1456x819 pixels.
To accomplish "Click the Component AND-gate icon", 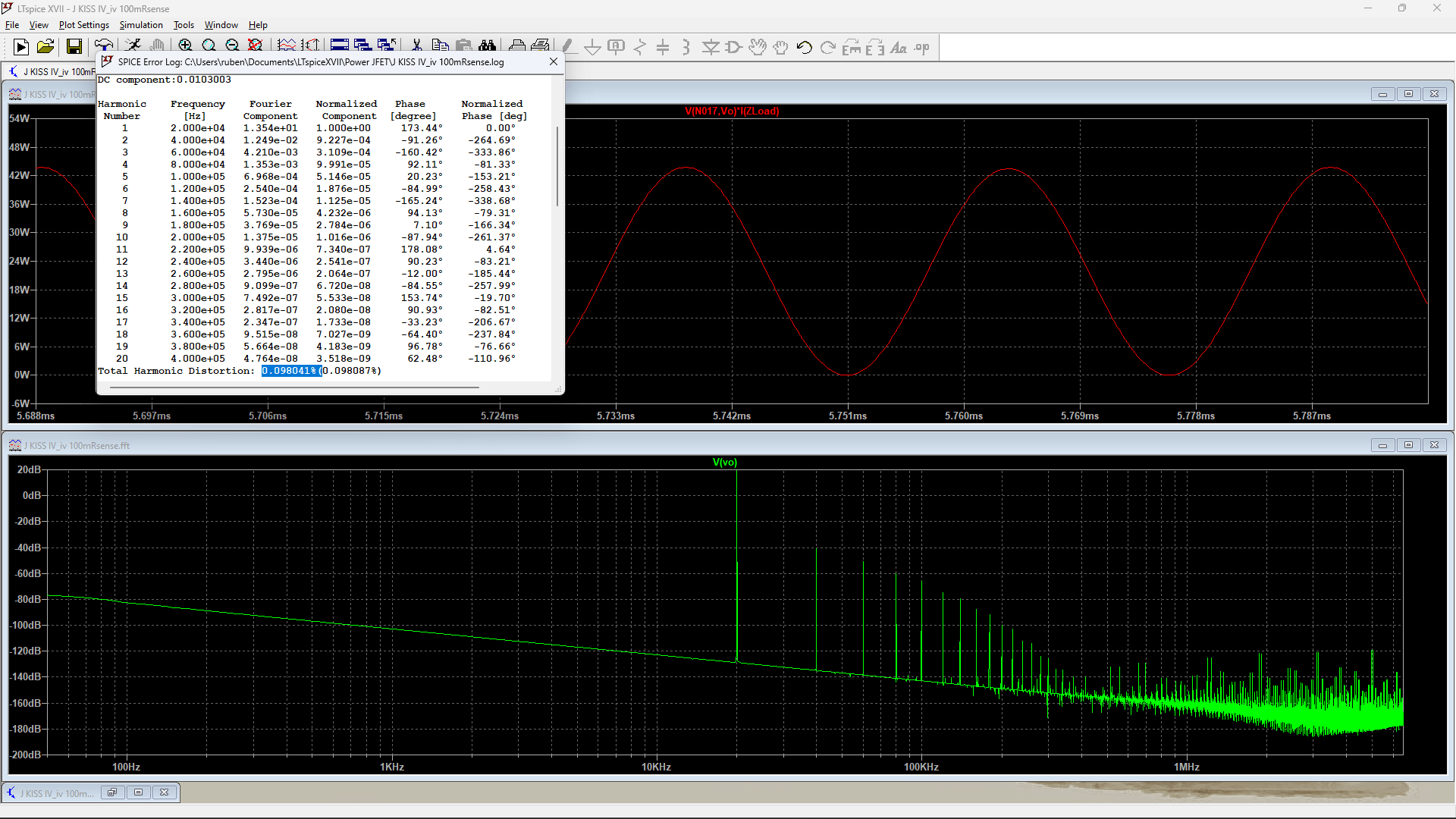I will 733,47.
